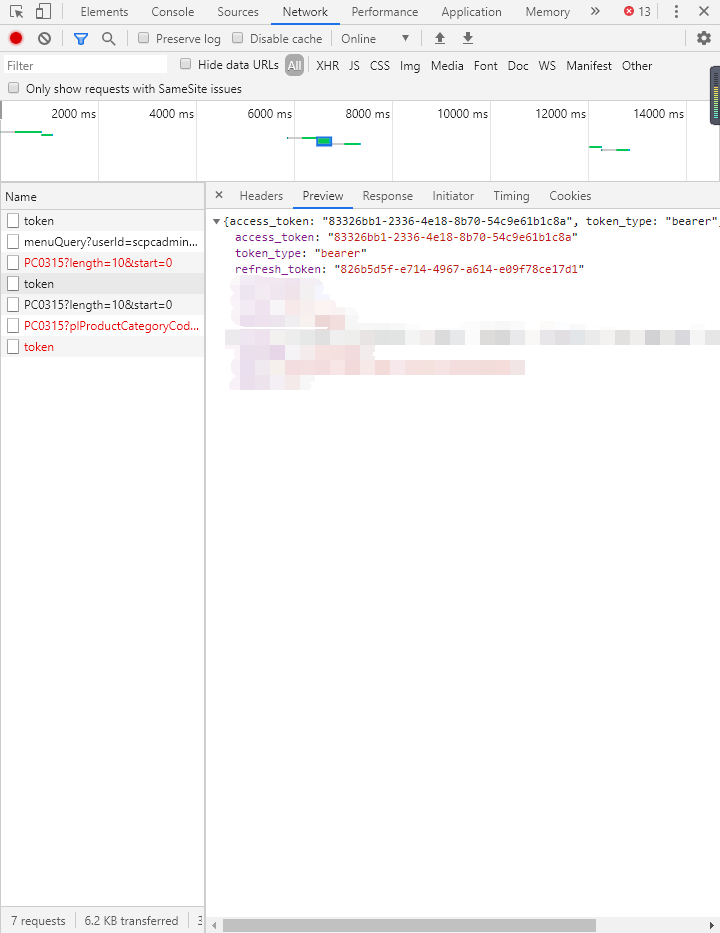This screenshot has height=933, width=720.
Task: Select the Network tab
Action: (305, 12)
